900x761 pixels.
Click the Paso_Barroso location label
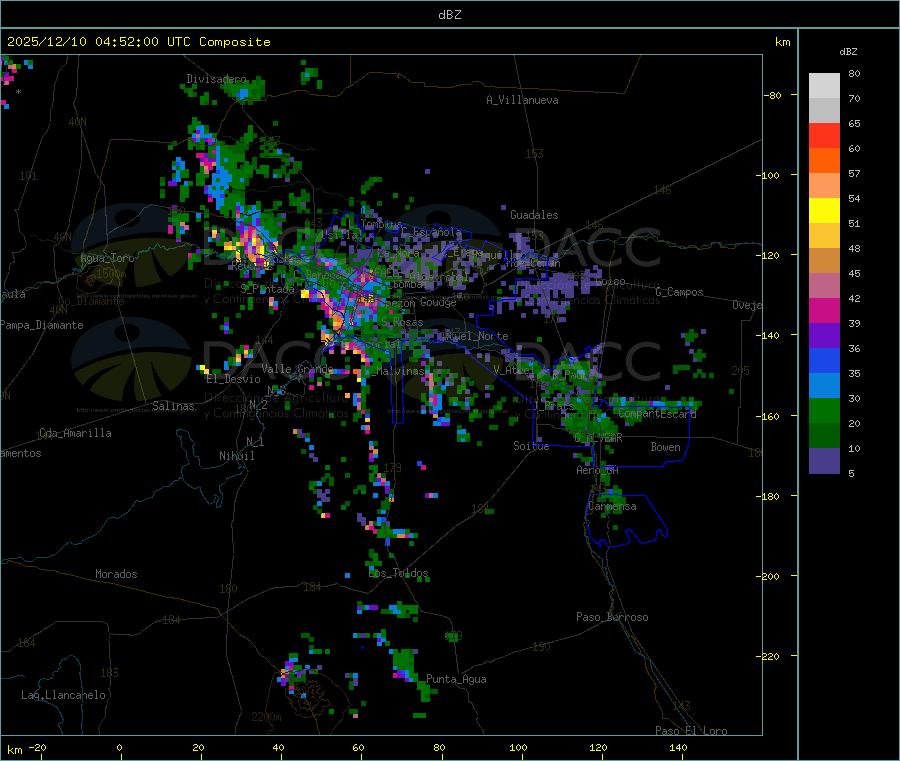tap(612, 617)
